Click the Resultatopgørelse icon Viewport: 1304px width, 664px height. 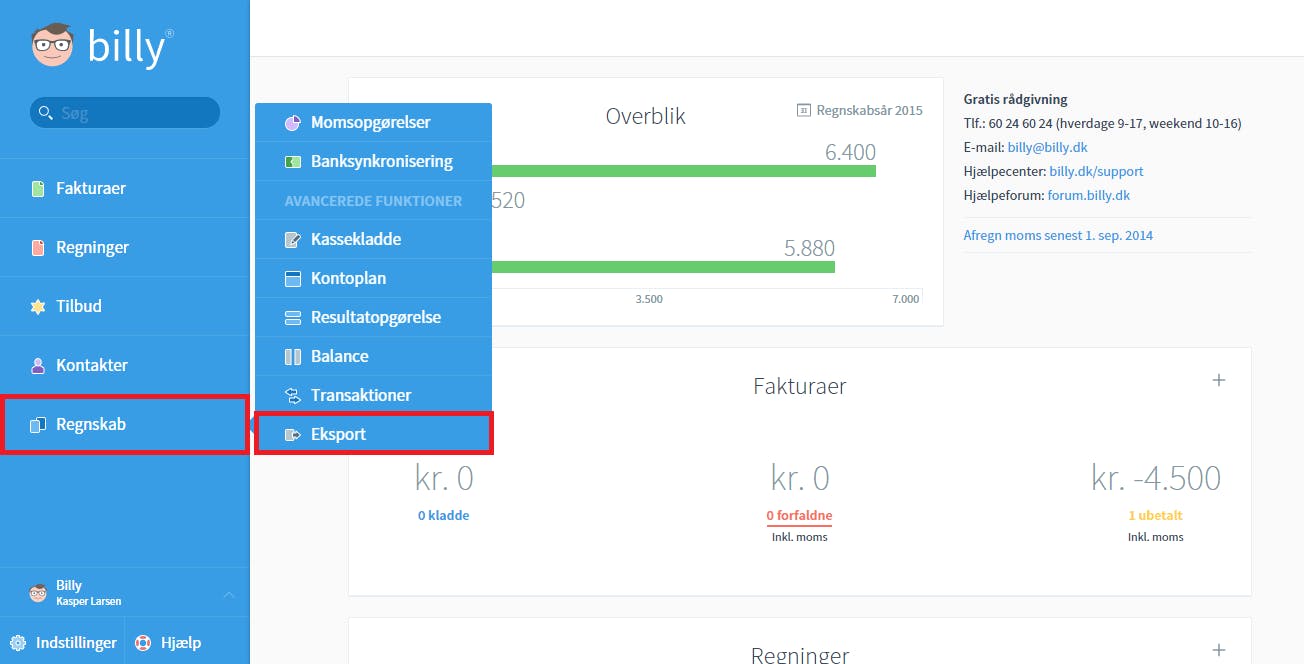coord(293,318)
